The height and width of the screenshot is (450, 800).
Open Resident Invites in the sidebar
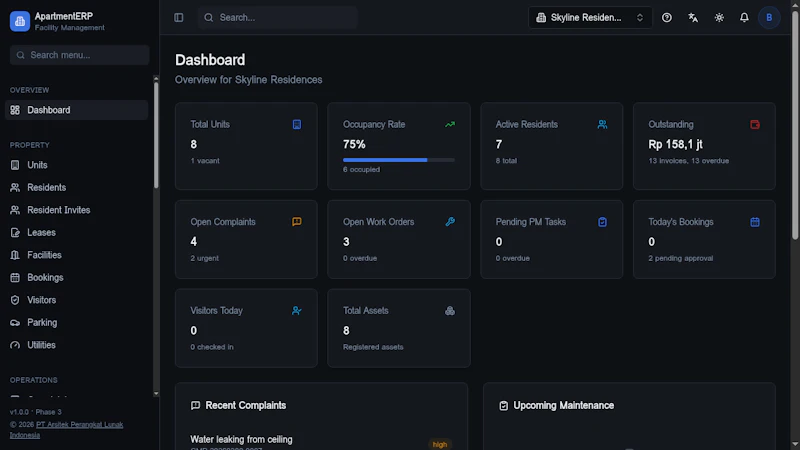point(77,210)
